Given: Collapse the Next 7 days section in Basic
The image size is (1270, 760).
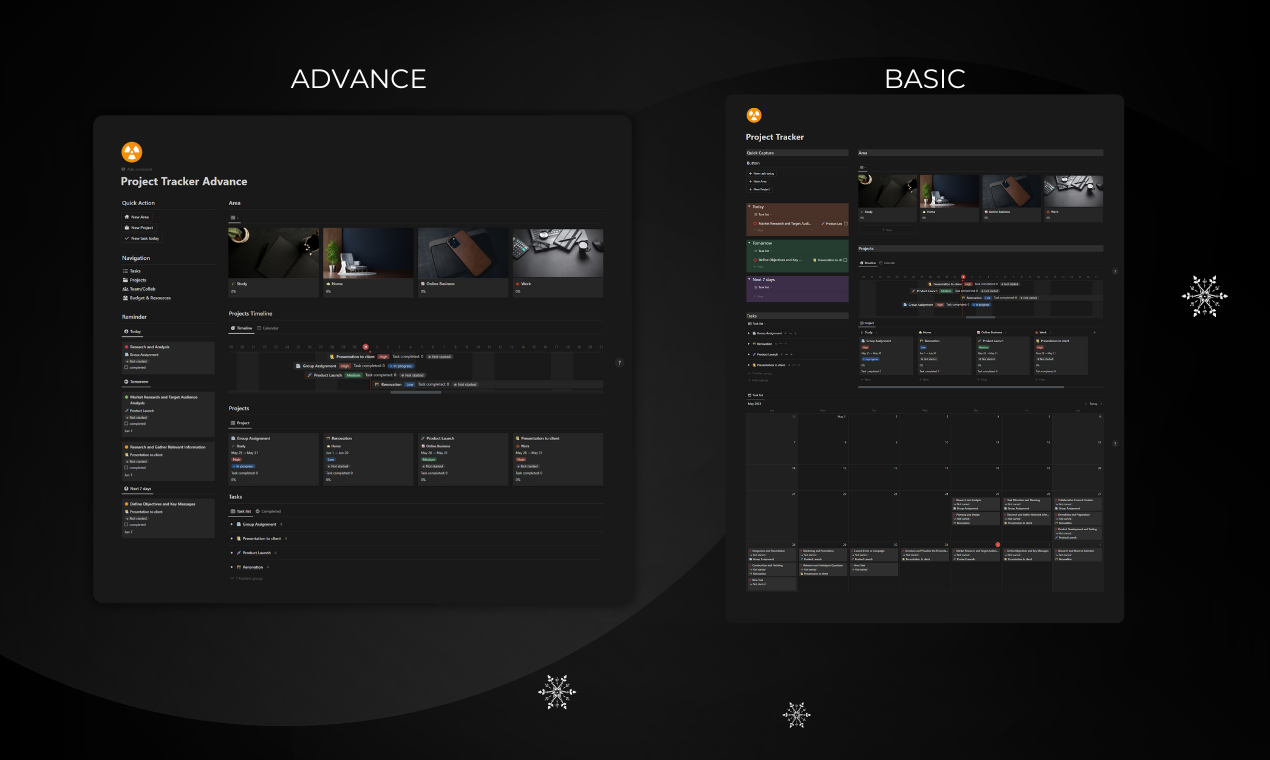Looking at the screenshot, I should point(749,280).
